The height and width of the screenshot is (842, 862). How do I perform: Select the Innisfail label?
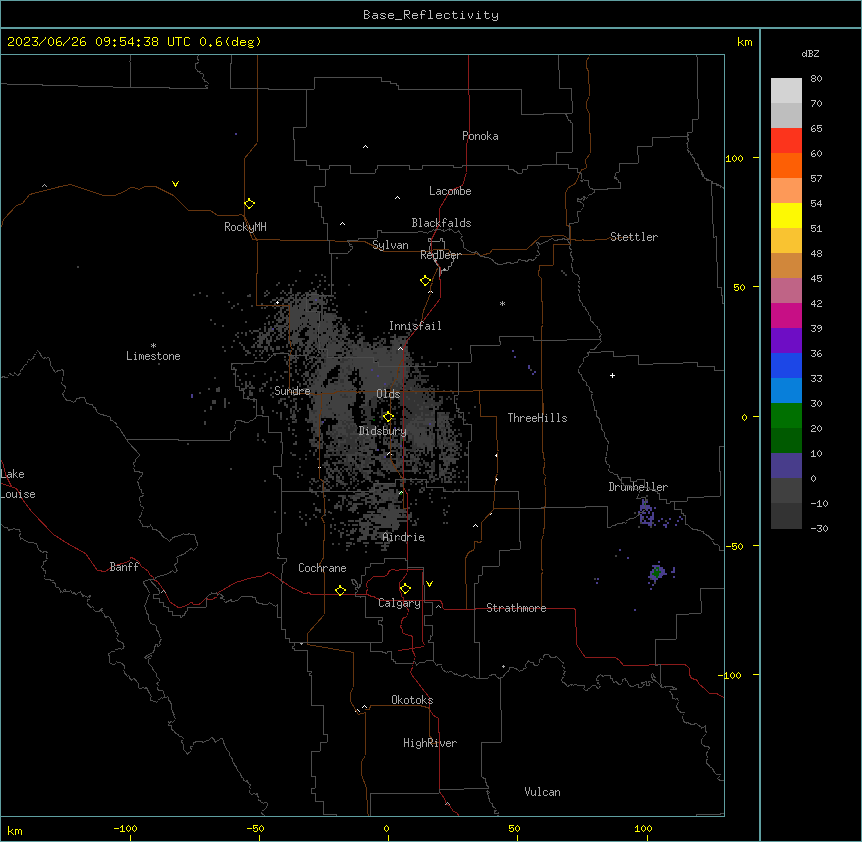tap(415, 326)
